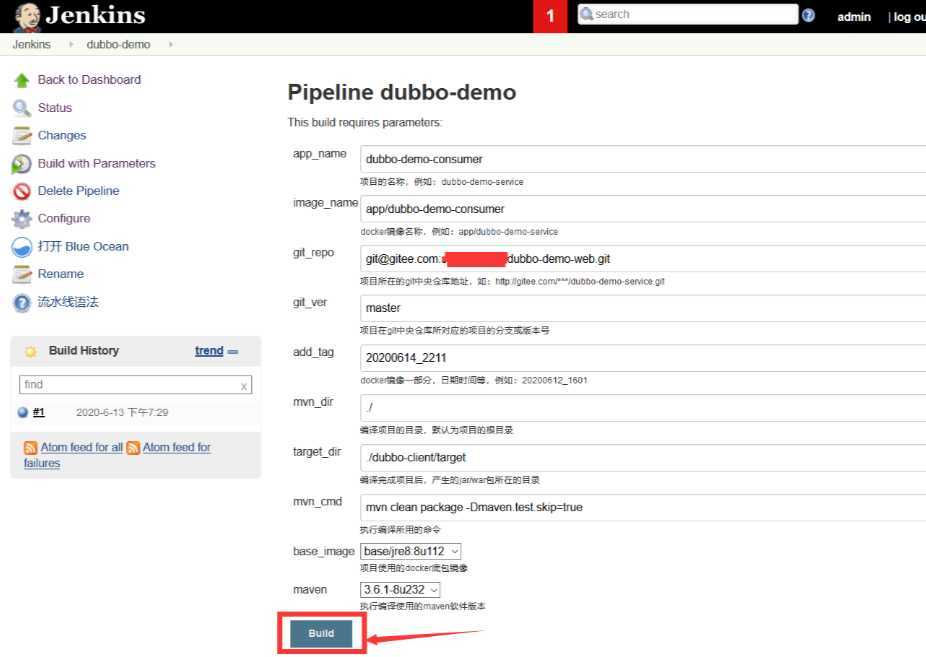Focus the build history find field
The width and height of the screenshot is (926, 657).
135,385
